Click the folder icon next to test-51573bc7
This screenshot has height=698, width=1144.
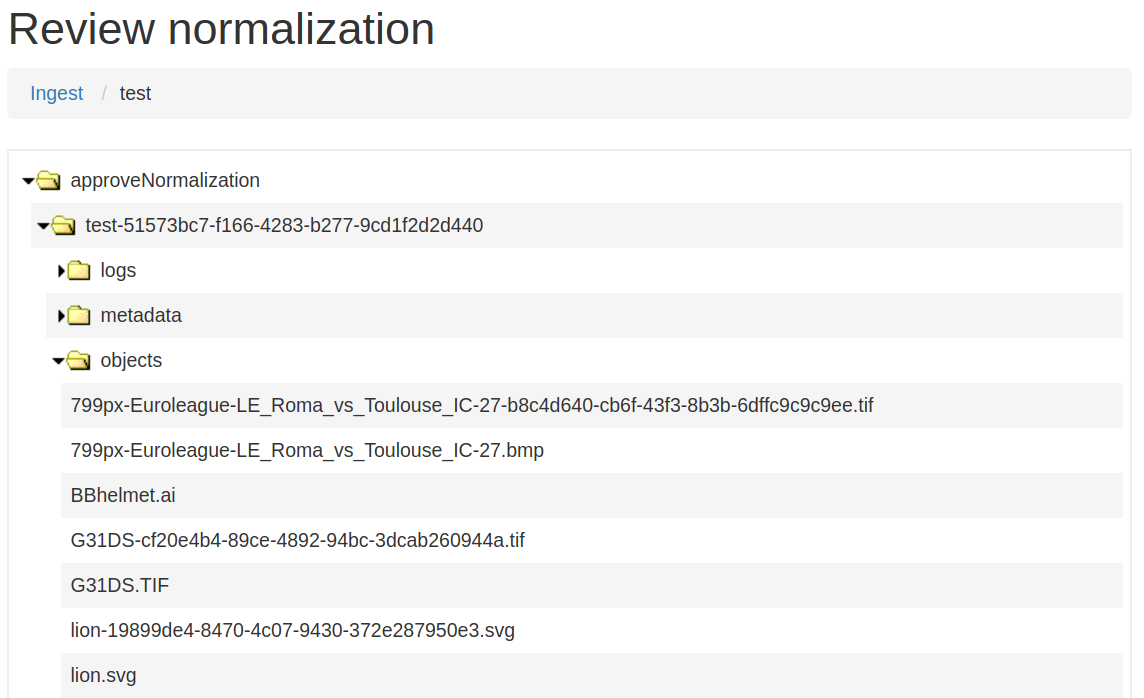click(63, 226)
